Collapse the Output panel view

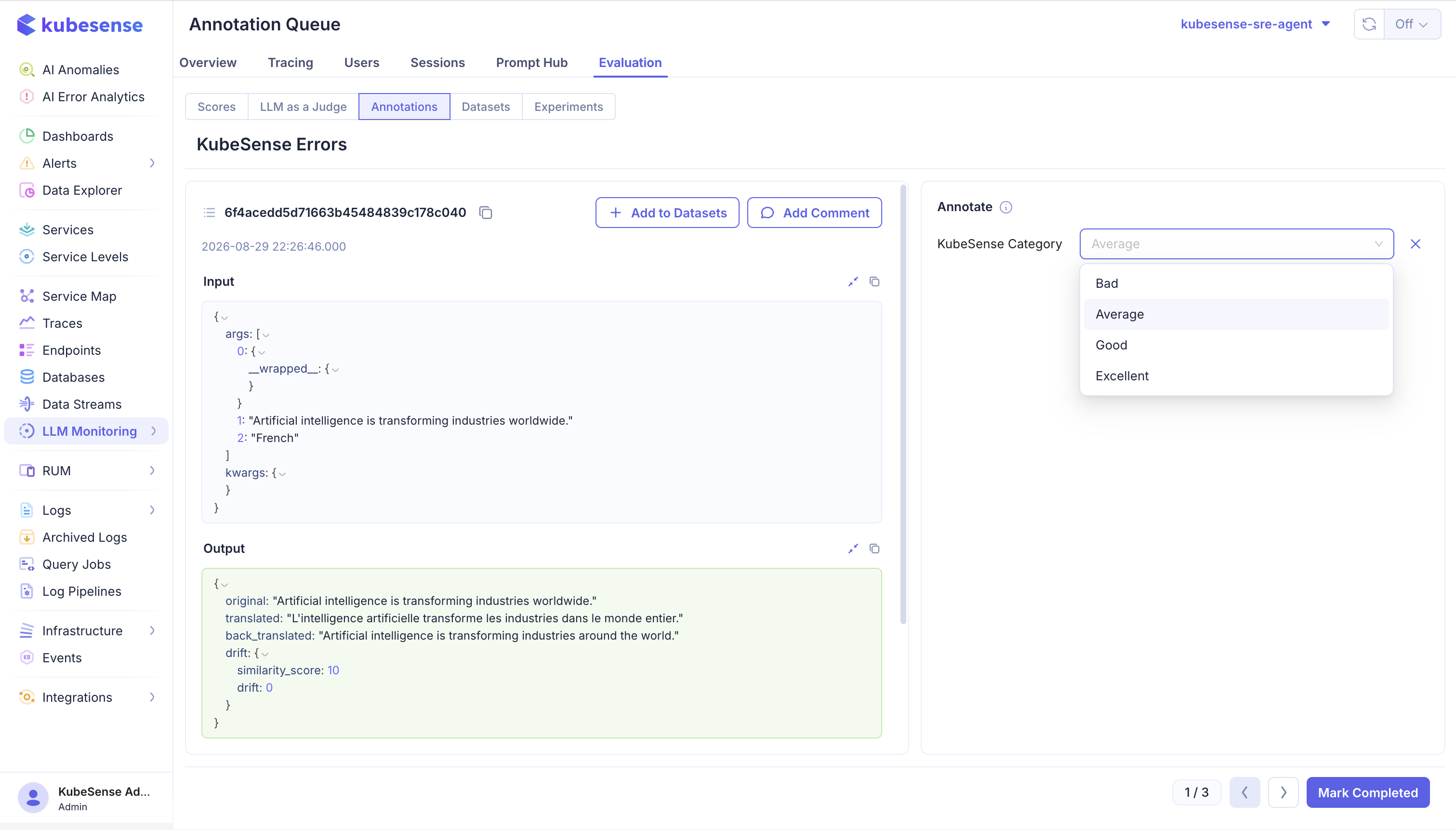tap(853, 549)
